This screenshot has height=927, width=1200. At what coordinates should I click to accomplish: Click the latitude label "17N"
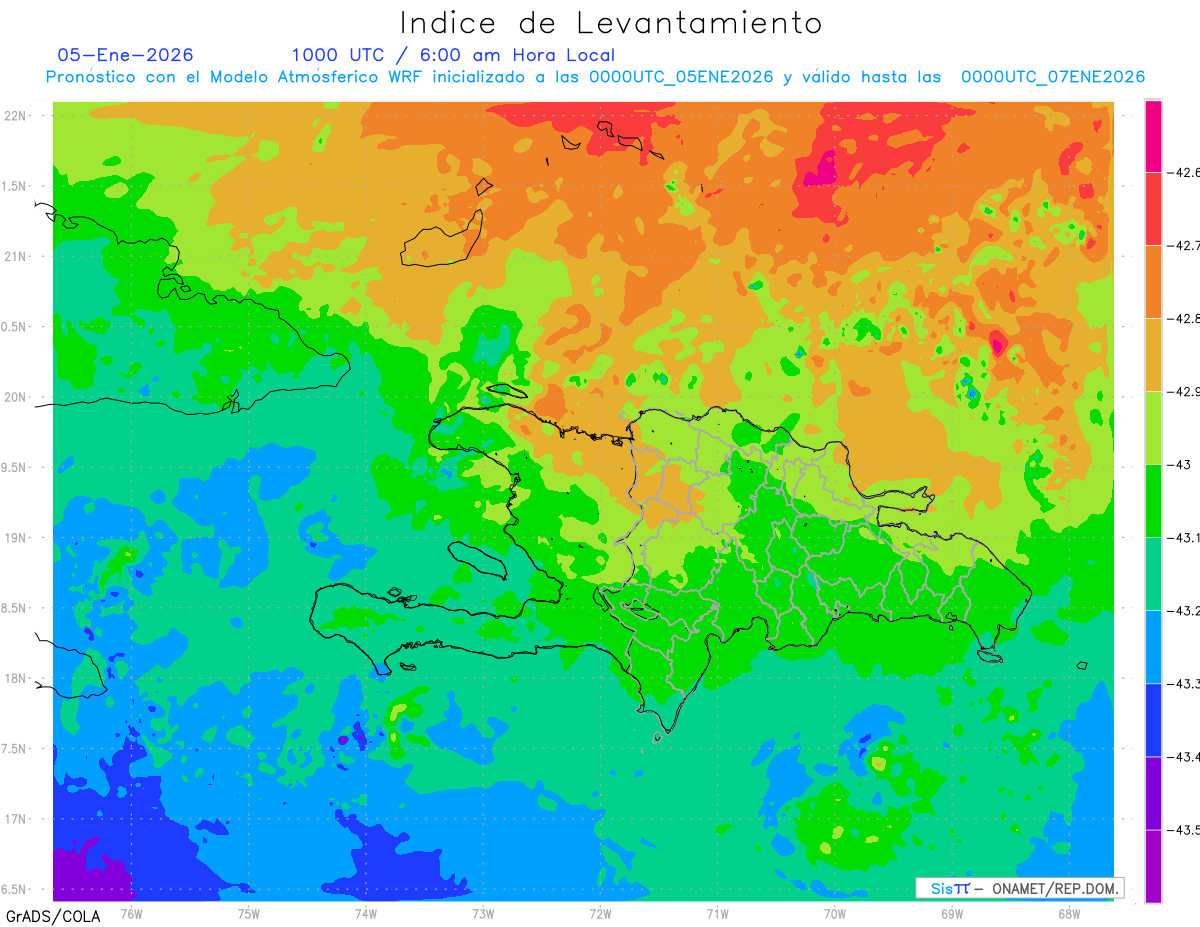pyautogui.click(x=15, y=820)
